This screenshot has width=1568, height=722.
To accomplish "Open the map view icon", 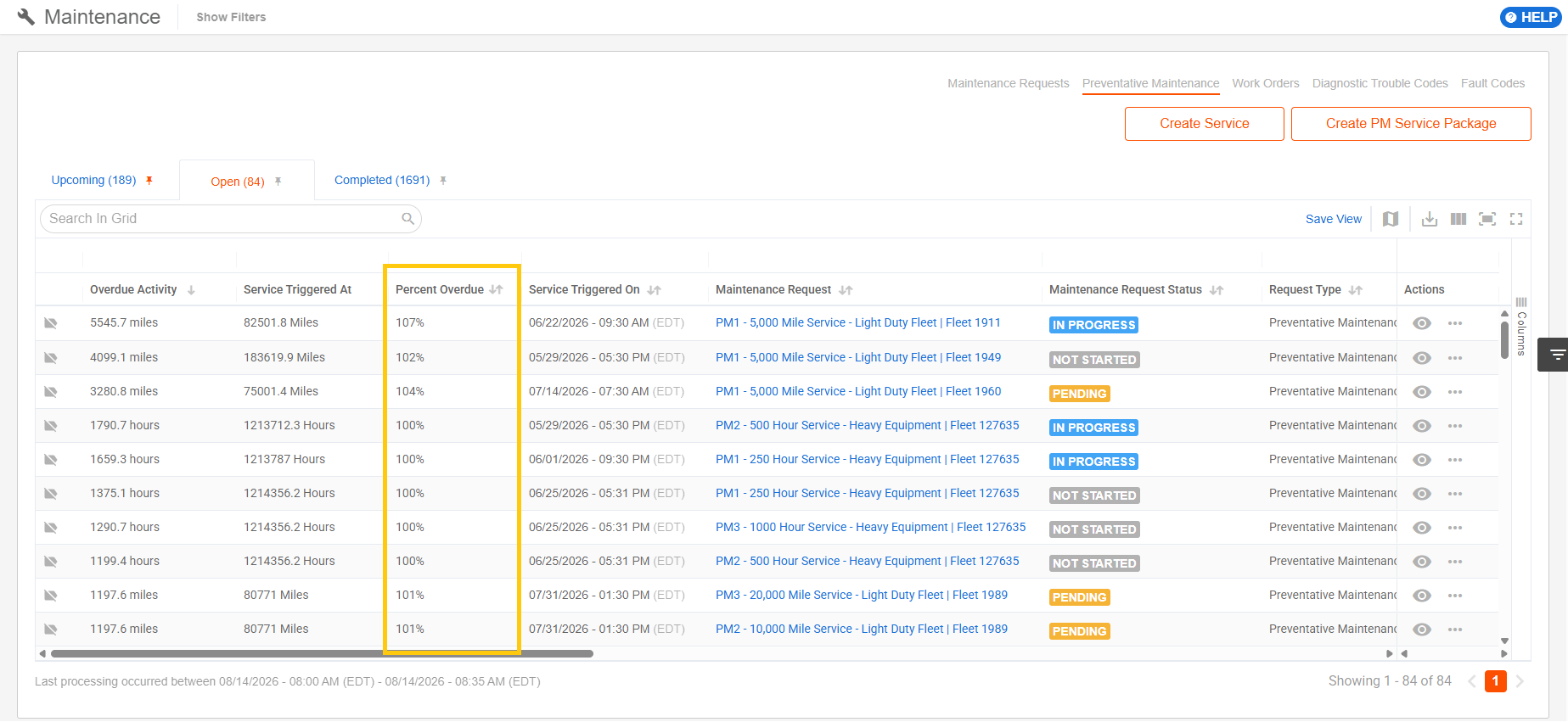I will click(x=1391, y=219).
